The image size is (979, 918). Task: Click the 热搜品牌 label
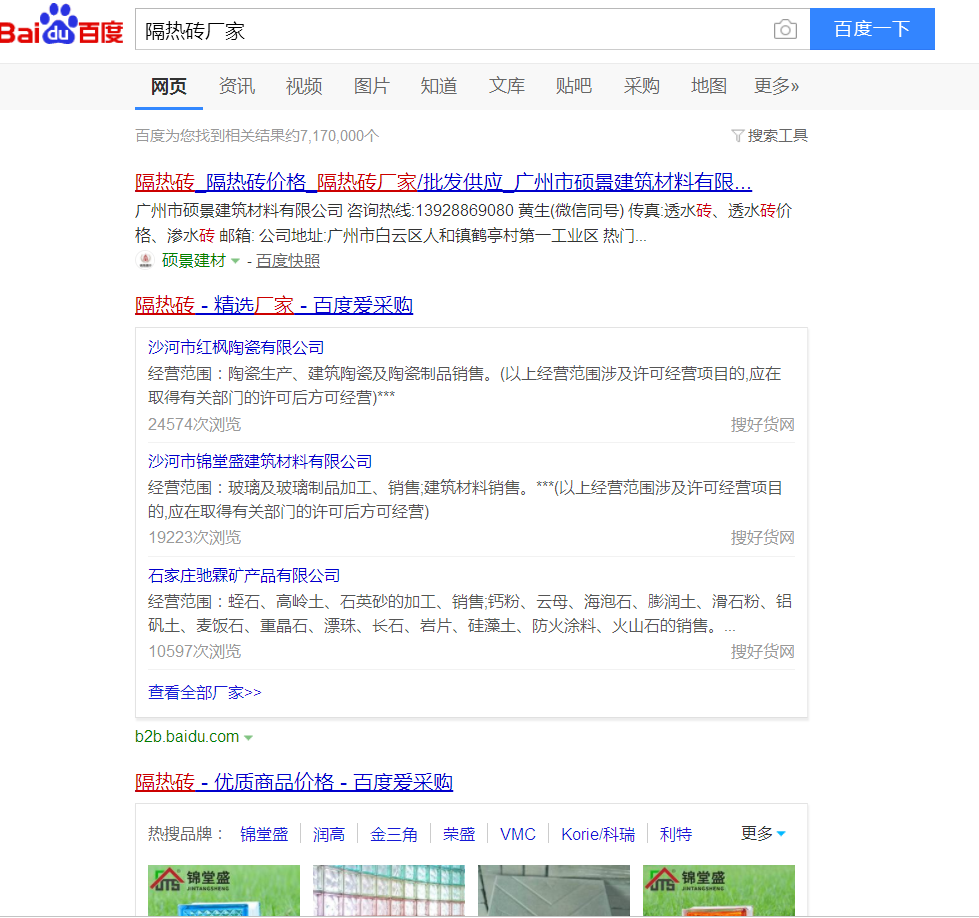pyautogui.click(x=185, y=834)
